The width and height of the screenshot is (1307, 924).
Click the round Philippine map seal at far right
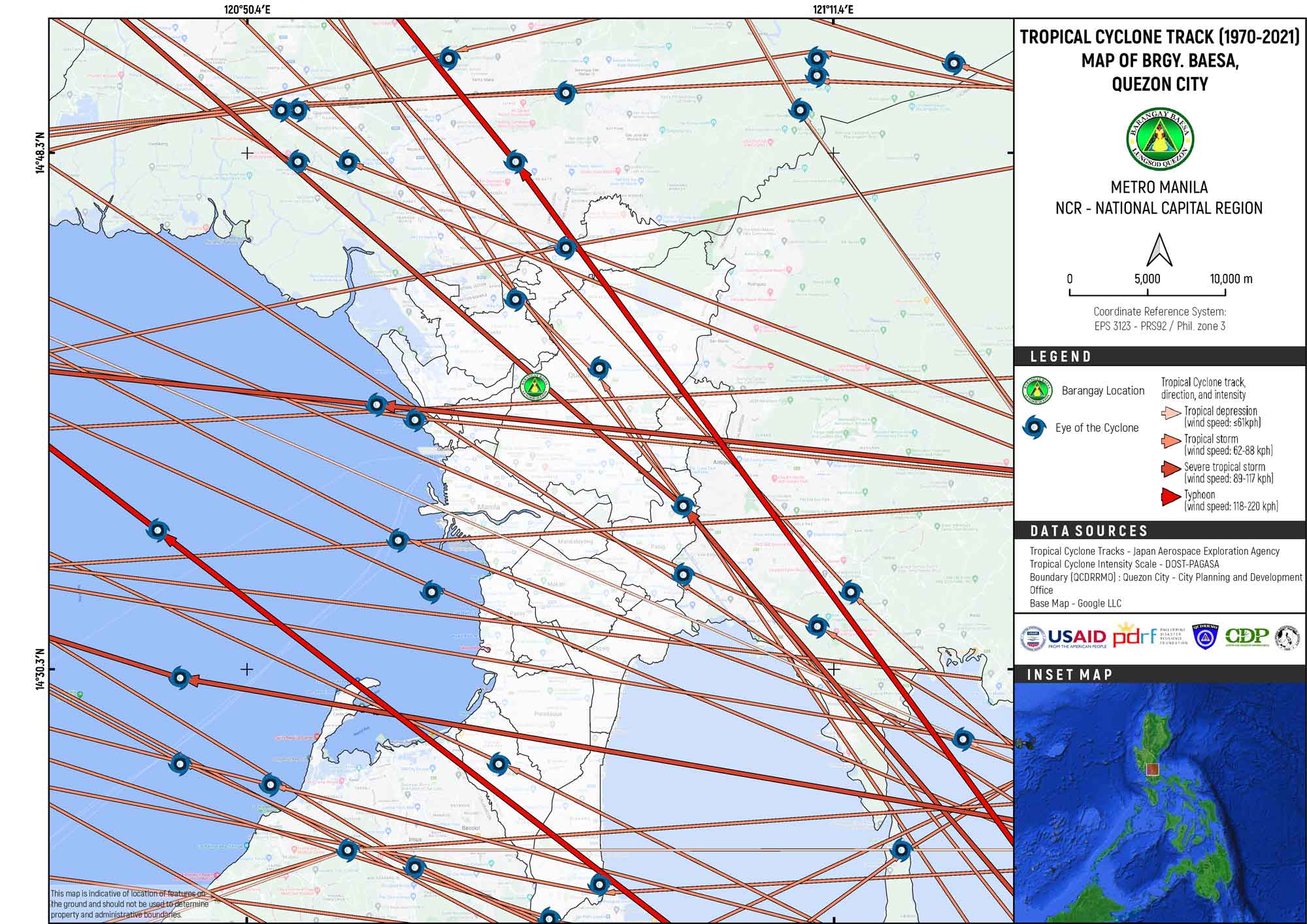(1287, 636)
